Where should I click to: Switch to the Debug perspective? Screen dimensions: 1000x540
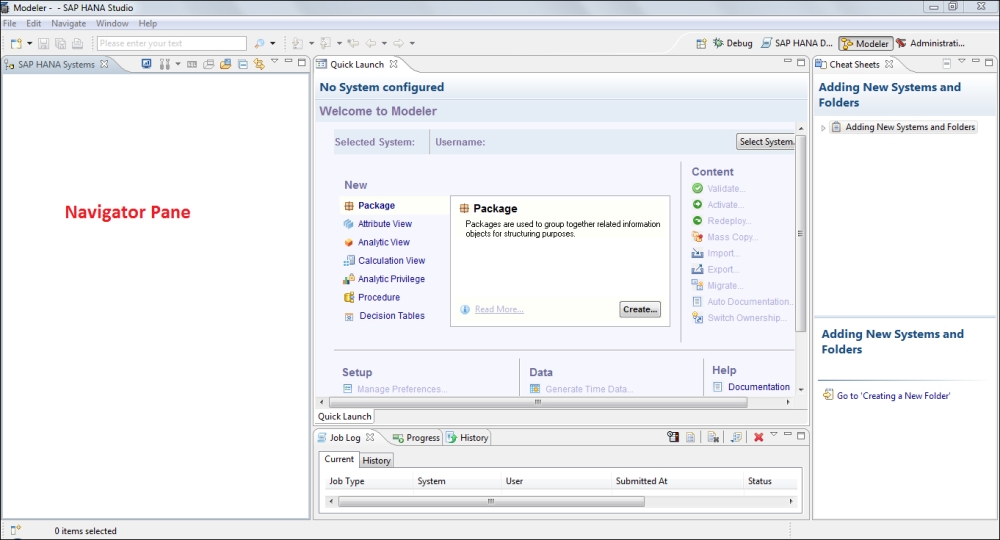pyautogui.click(x=733, y=43)
